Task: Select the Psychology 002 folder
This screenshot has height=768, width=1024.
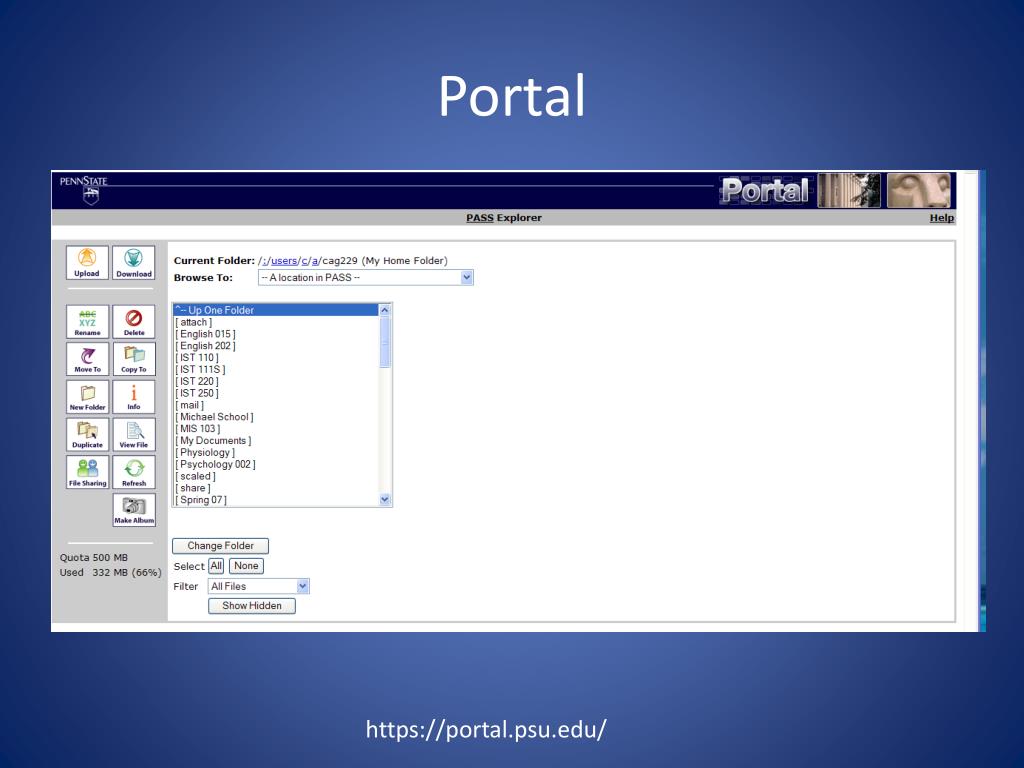Action: click(x=276, y=464)
